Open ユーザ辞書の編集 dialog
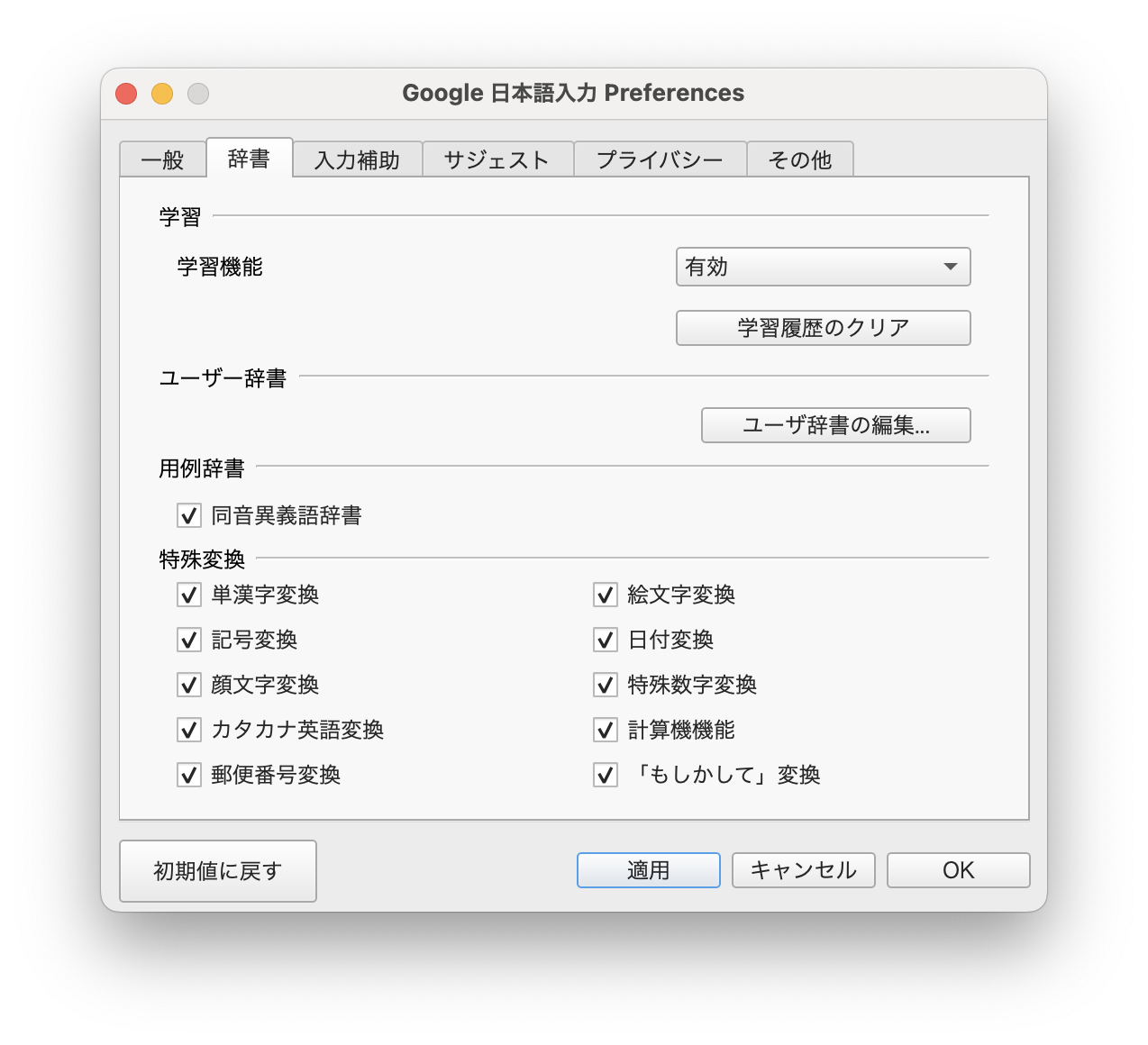Screen dimensions: 1148x1045 835,425
